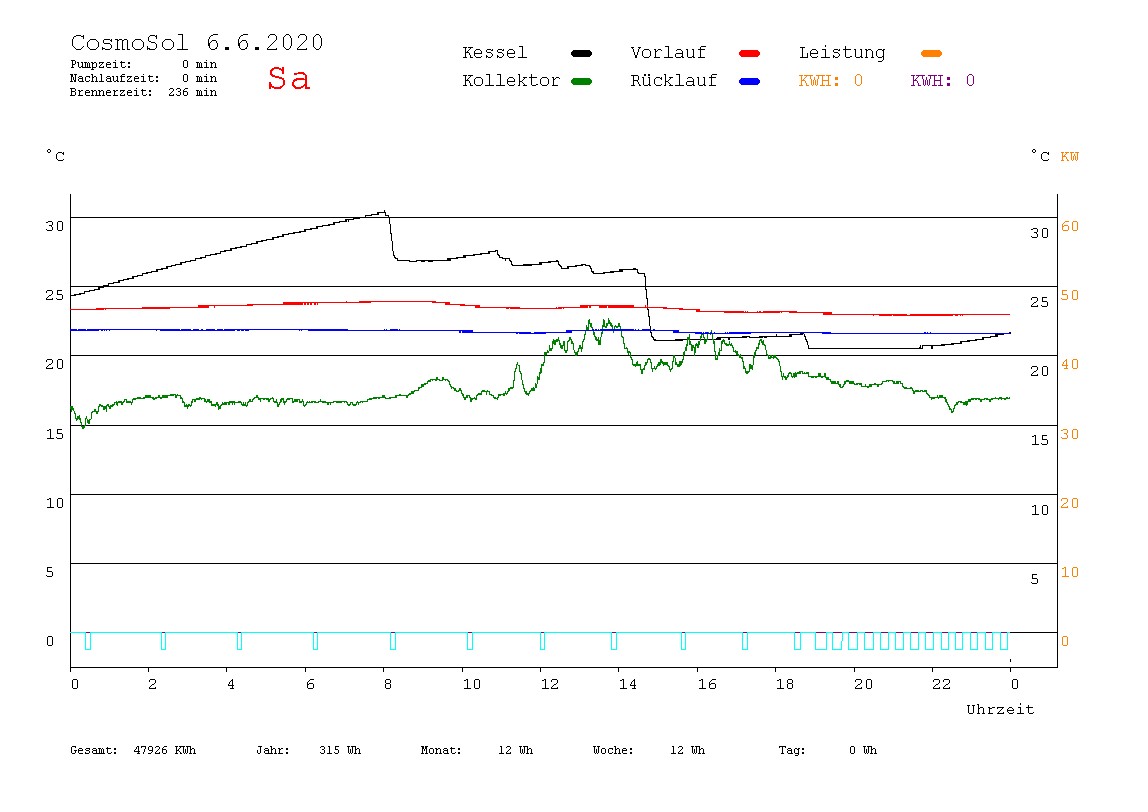Click the green Kollektor legend swatch
This screenshot has height=812, width=1148.
(581, 81)
